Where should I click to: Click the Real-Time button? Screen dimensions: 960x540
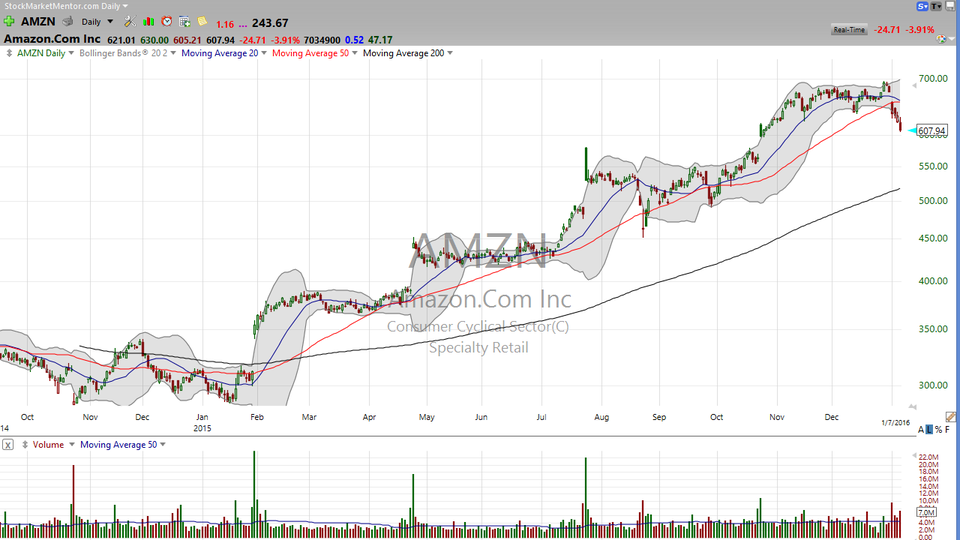tap(849, 29)
